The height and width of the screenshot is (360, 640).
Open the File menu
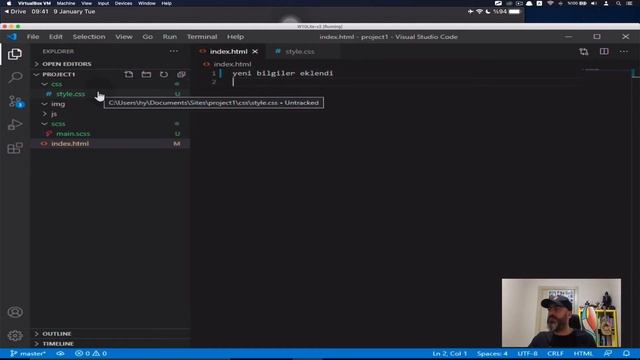[33, 37]
